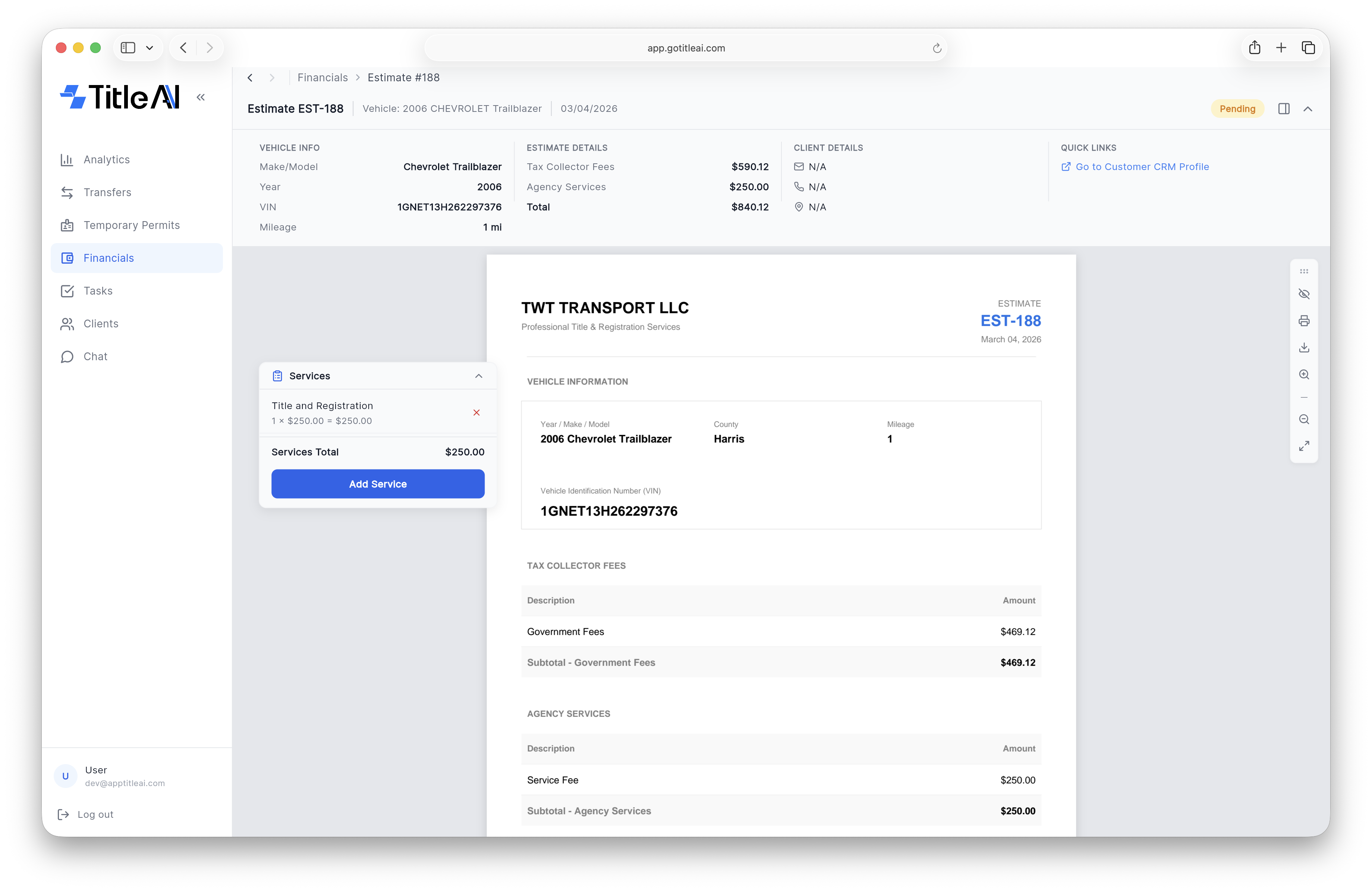Open the Tasks section
Viewport: 1372px width, 892px height.
point(97,290)
